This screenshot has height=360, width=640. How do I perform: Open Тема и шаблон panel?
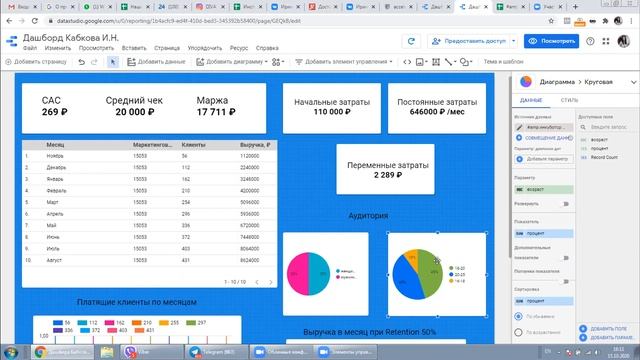click(x=503, y=62)
